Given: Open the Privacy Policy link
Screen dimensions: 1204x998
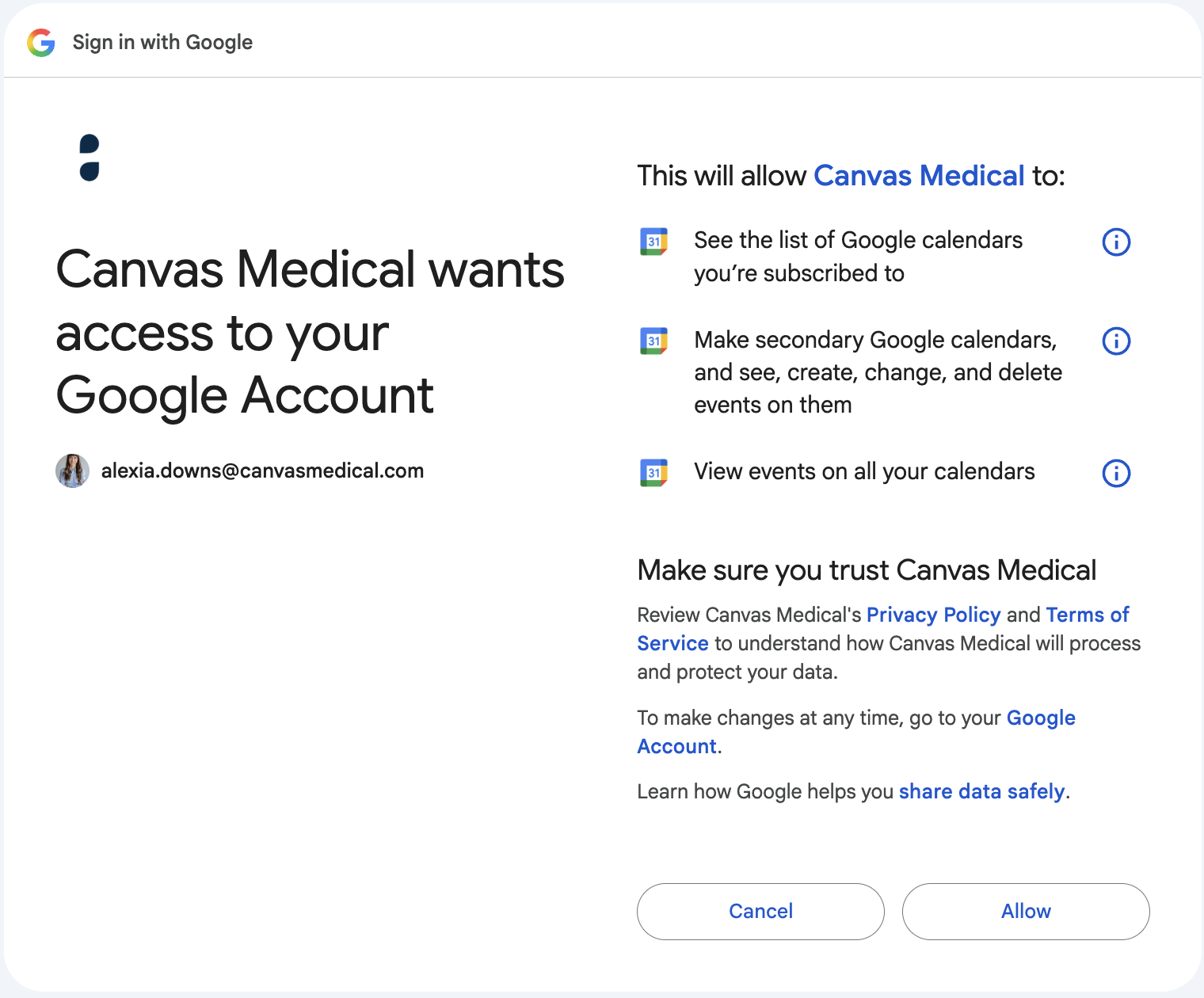Looking at the screenshot, I should tap(933, 615).
